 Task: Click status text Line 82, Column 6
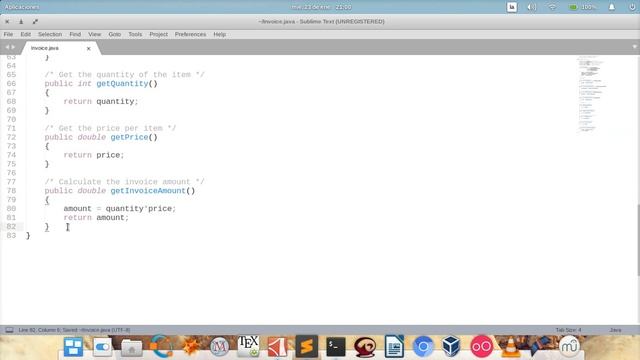point(40,330)
